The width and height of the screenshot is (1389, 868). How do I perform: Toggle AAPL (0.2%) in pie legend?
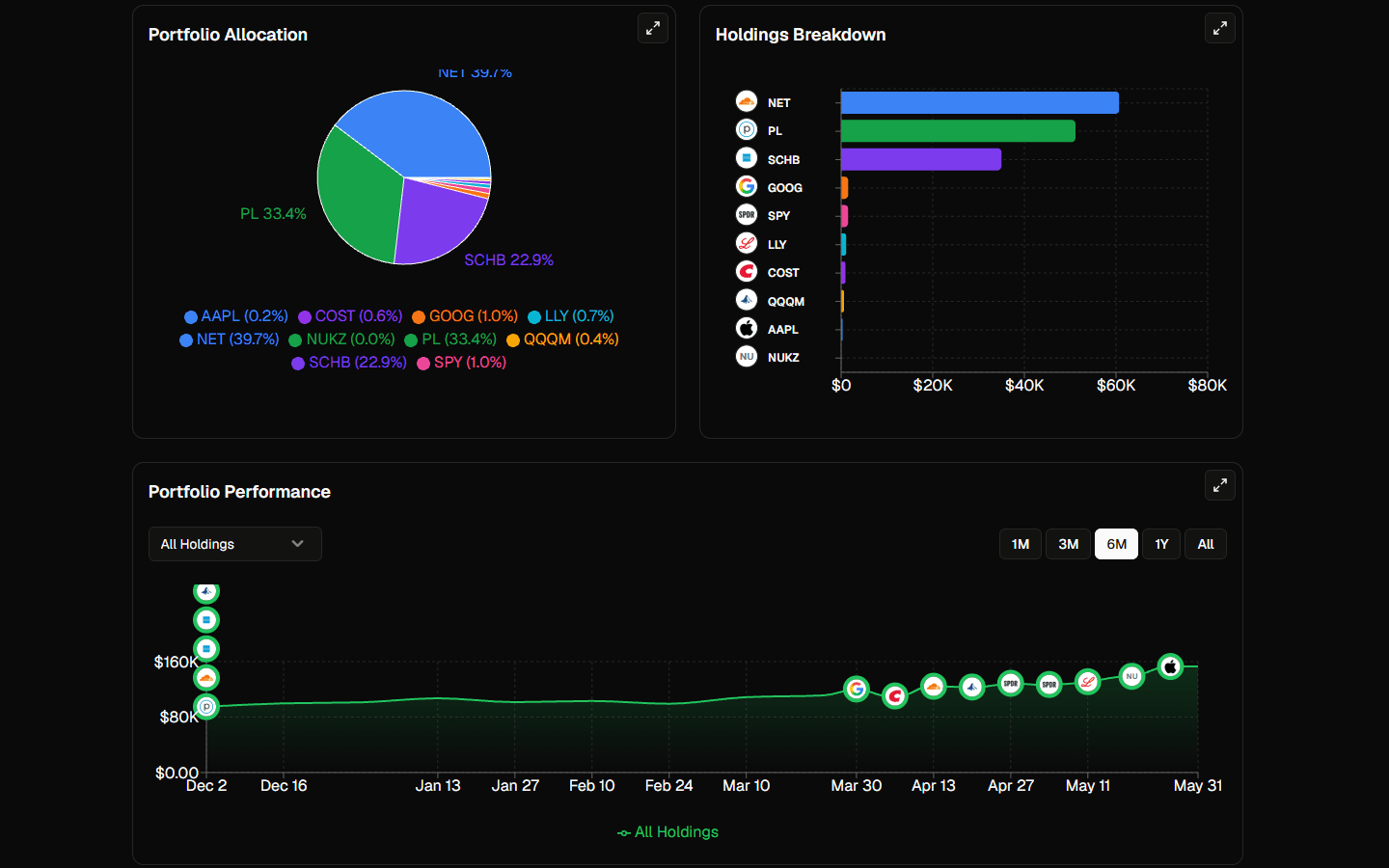coord(236,316)
